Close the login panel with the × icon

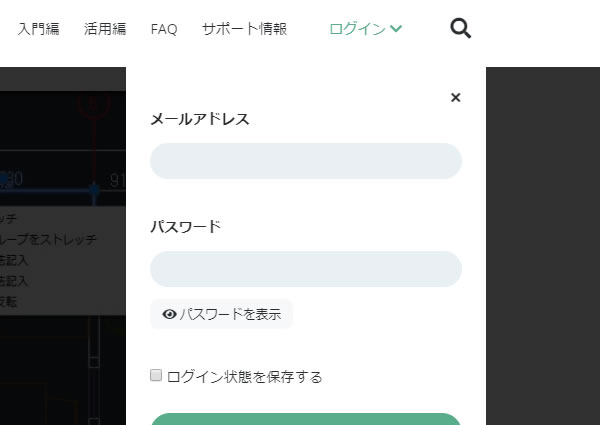(x=455, y=98)
